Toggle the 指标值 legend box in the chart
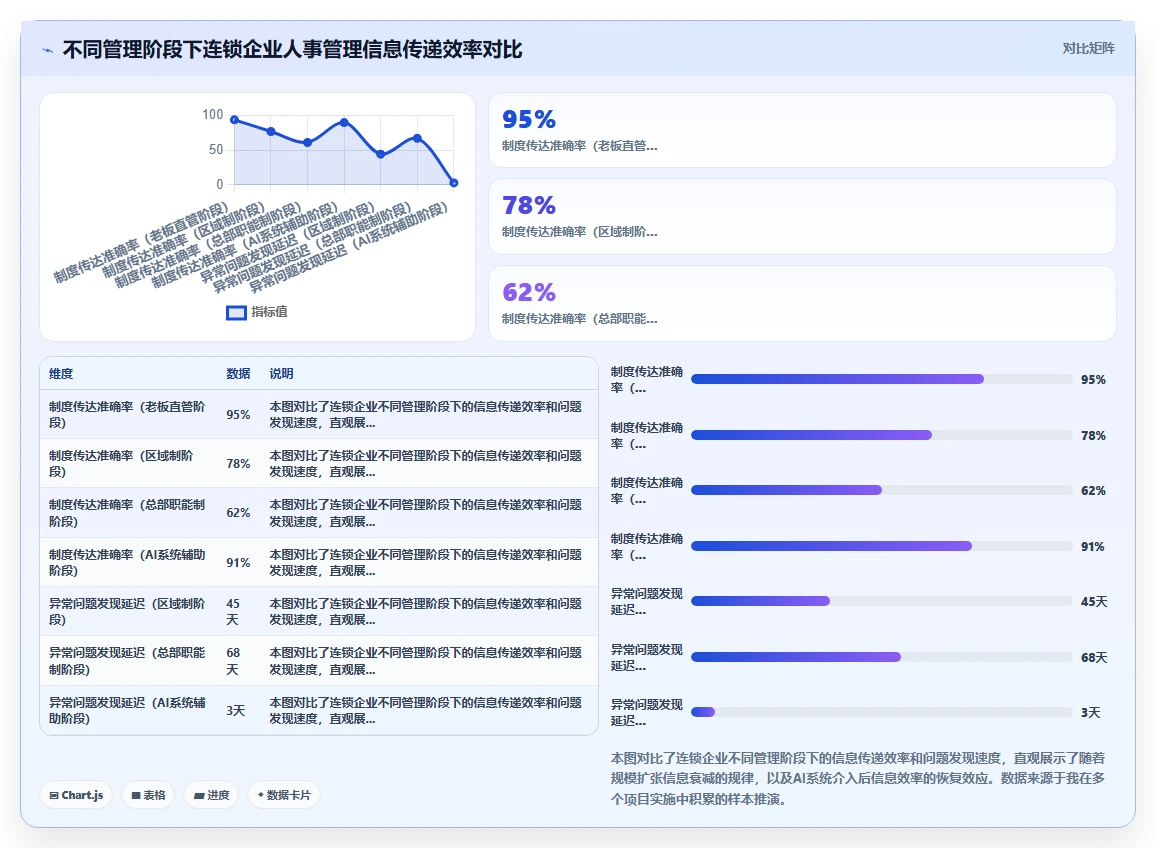 click(236, 313)
